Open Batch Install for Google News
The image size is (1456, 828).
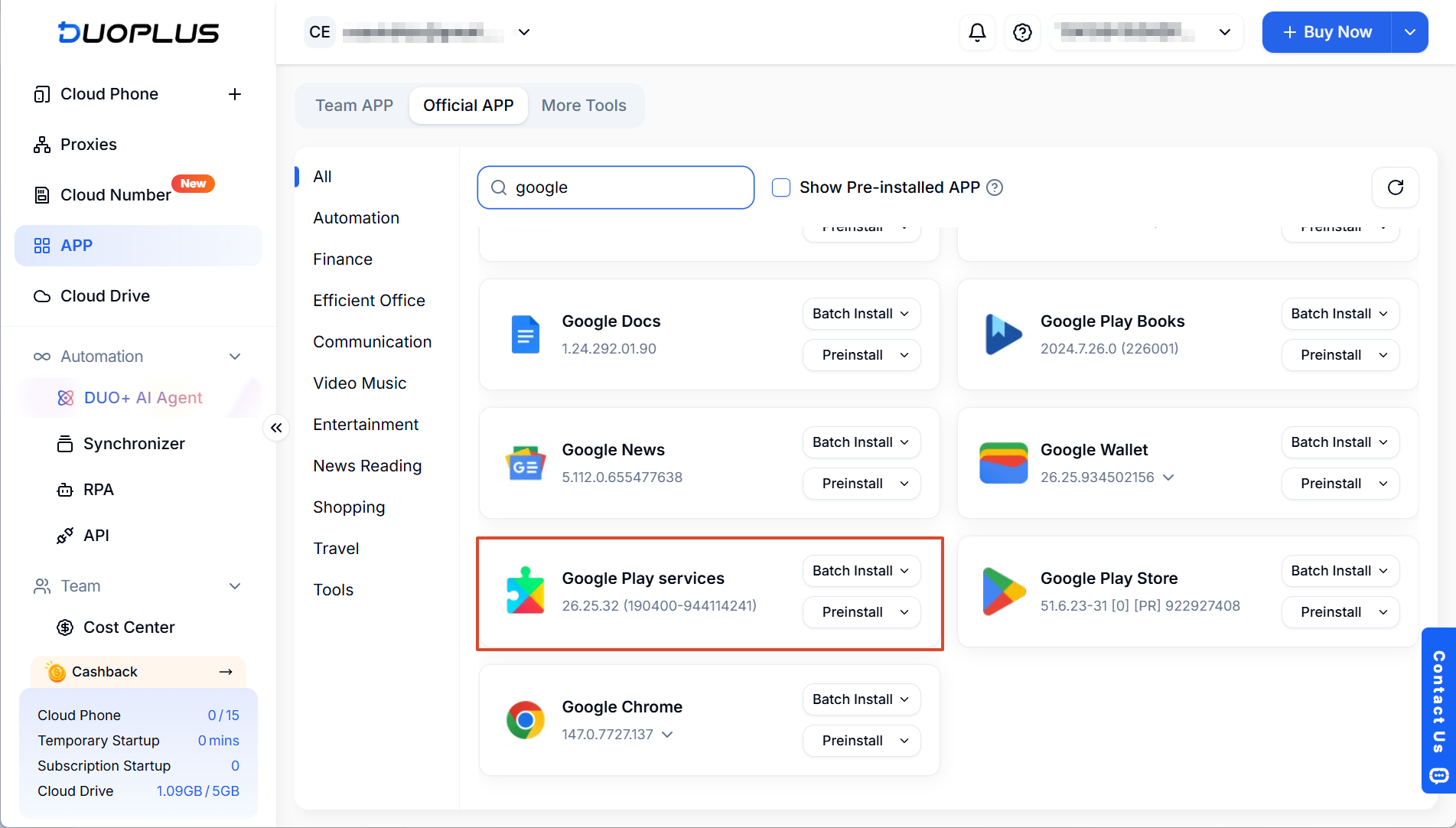point(862,442)
